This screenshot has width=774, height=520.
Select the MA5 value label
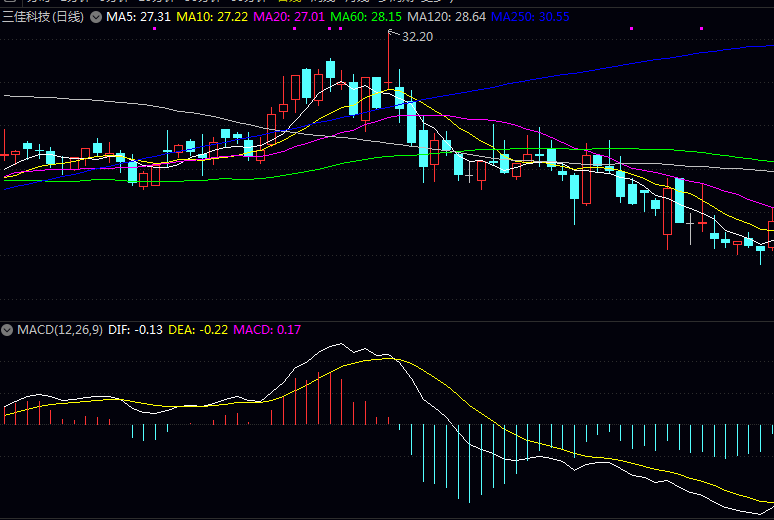138,17
